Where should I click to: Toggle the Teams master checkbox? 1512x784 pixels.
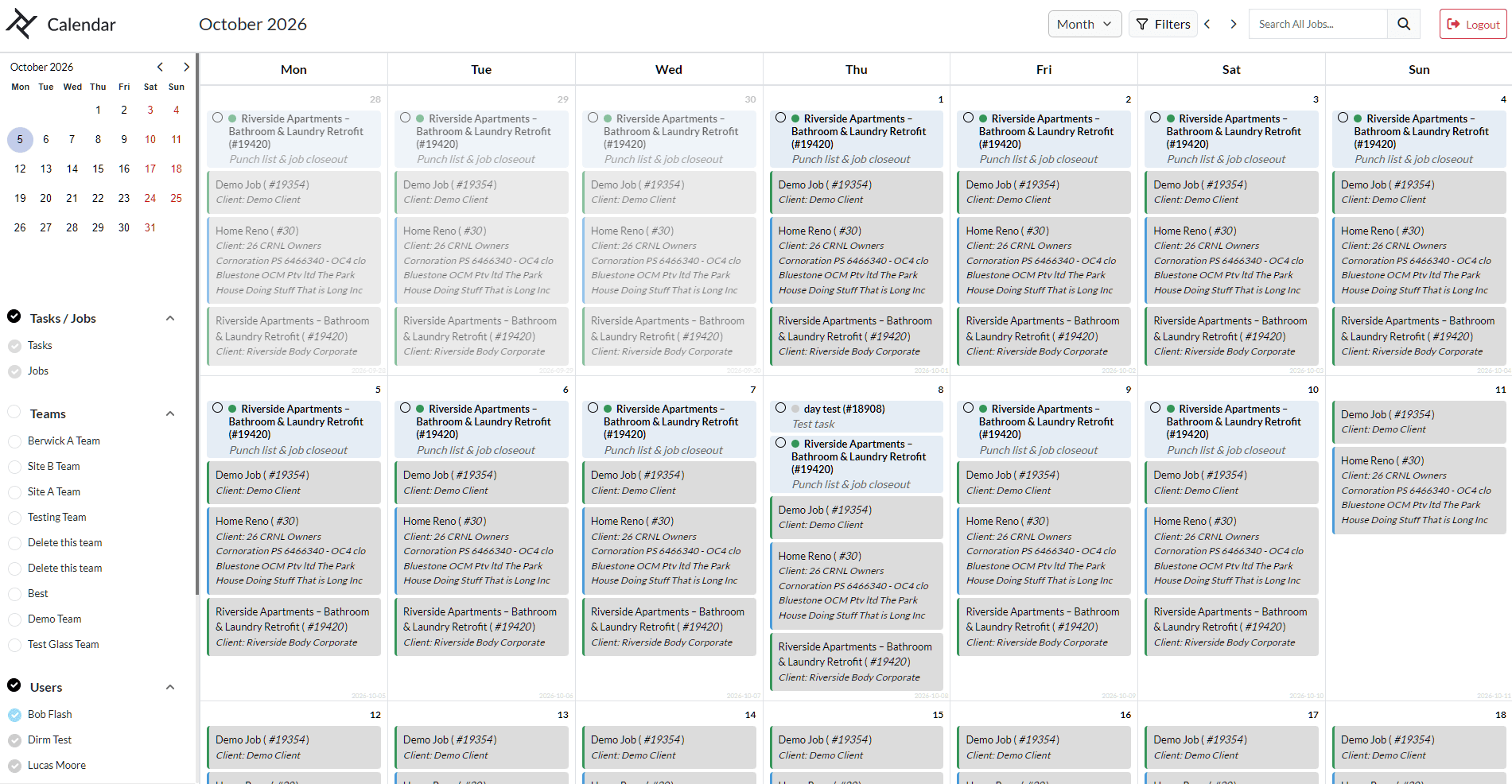pos(14,412)
